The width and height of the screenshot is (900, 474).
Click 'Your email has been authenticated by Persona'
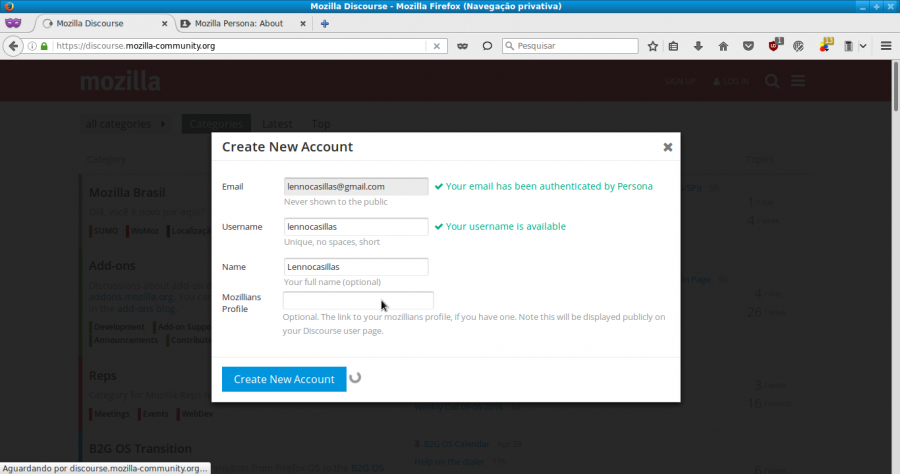click(549, 187)
